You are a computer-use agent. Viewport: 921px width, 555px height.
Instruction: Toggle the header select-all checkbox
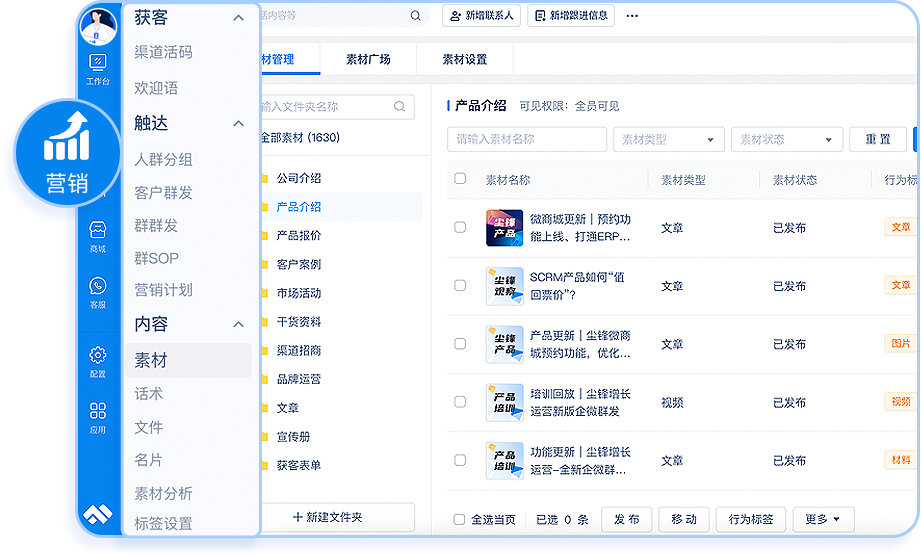[460, 179]
